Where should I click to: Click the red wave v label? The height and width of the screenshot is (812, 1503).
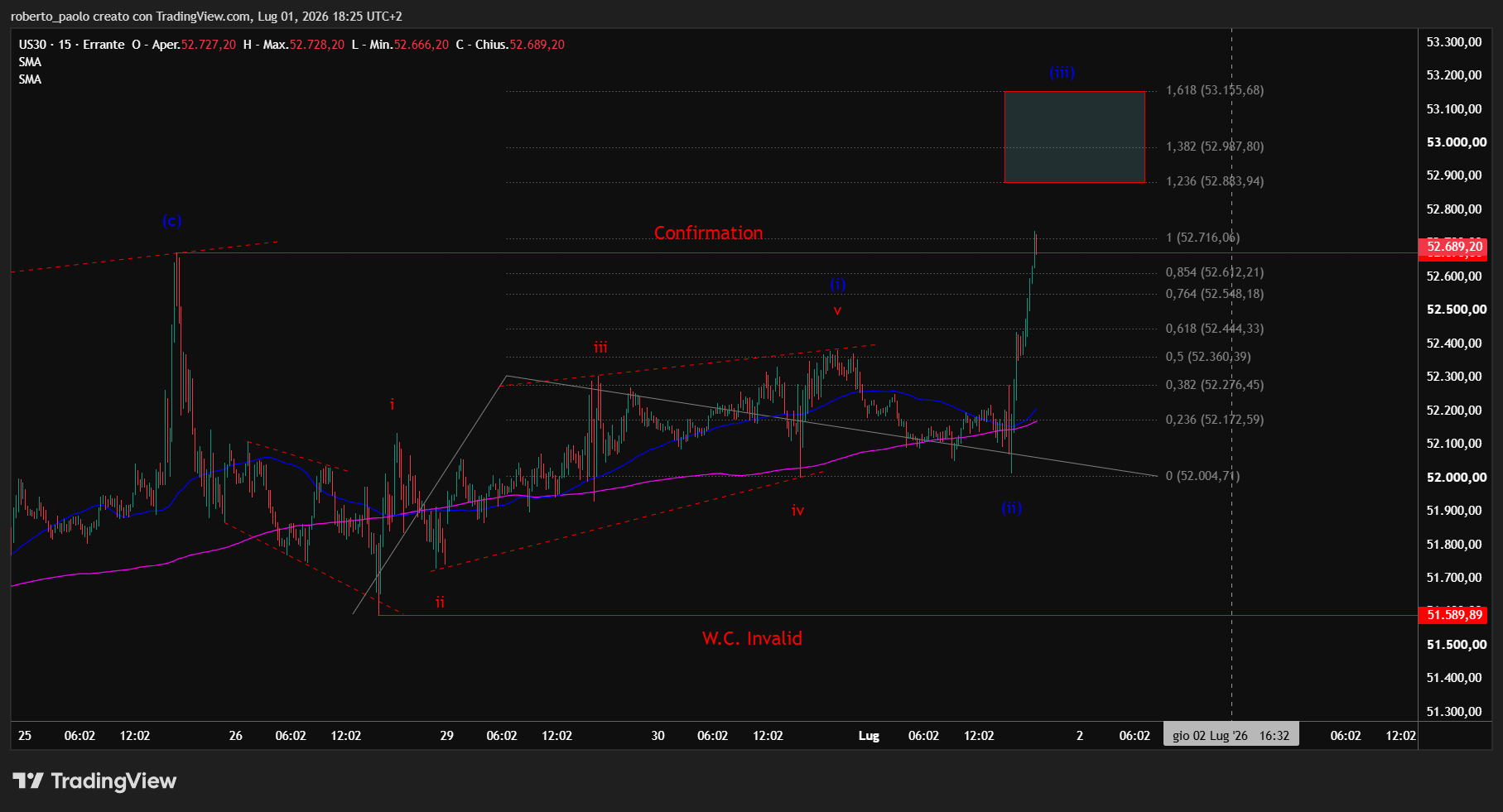pyautogui.click(x=837, y=310)
